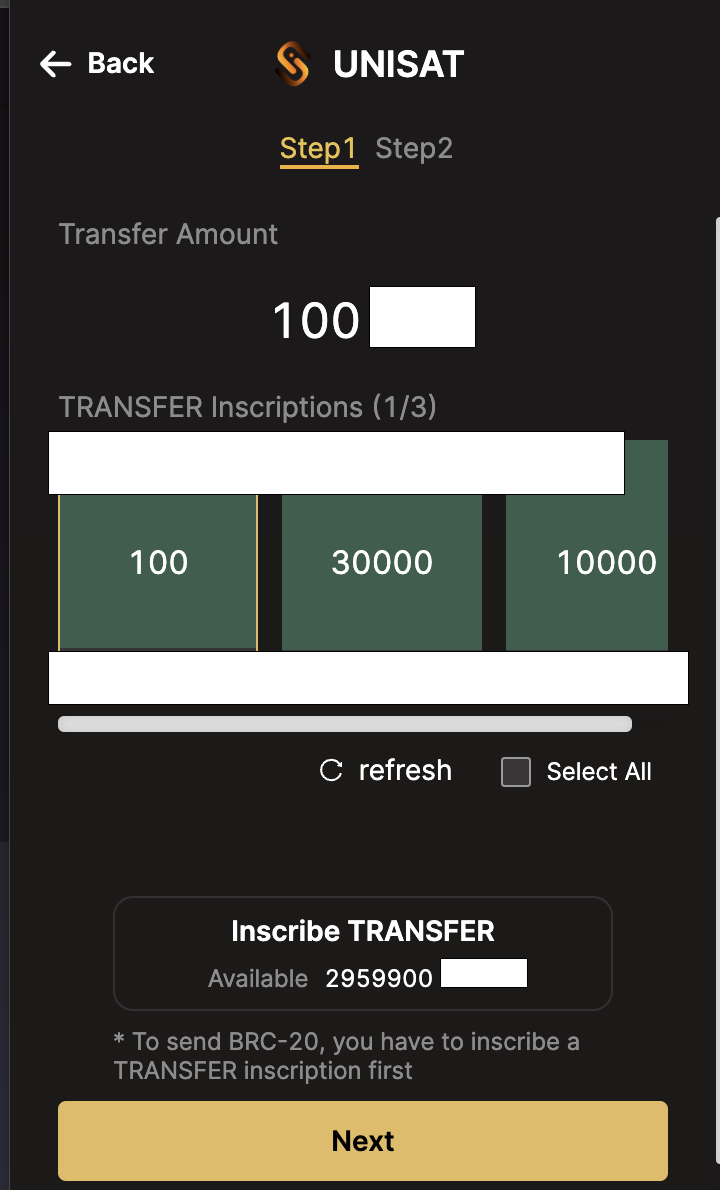720x1190 pixels.
Task: Click the UniSat logo icon
Action: point(293,64)
